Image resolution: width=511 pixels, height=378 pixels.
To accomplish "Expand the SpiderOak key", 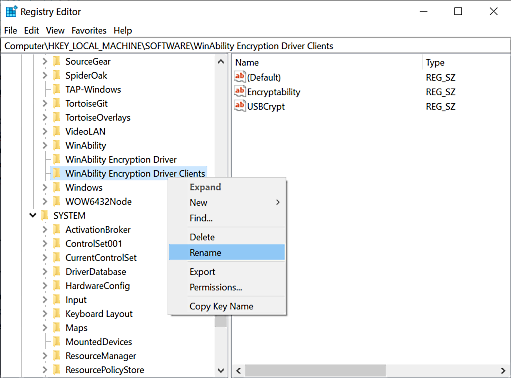I will (x=45, y=75).
